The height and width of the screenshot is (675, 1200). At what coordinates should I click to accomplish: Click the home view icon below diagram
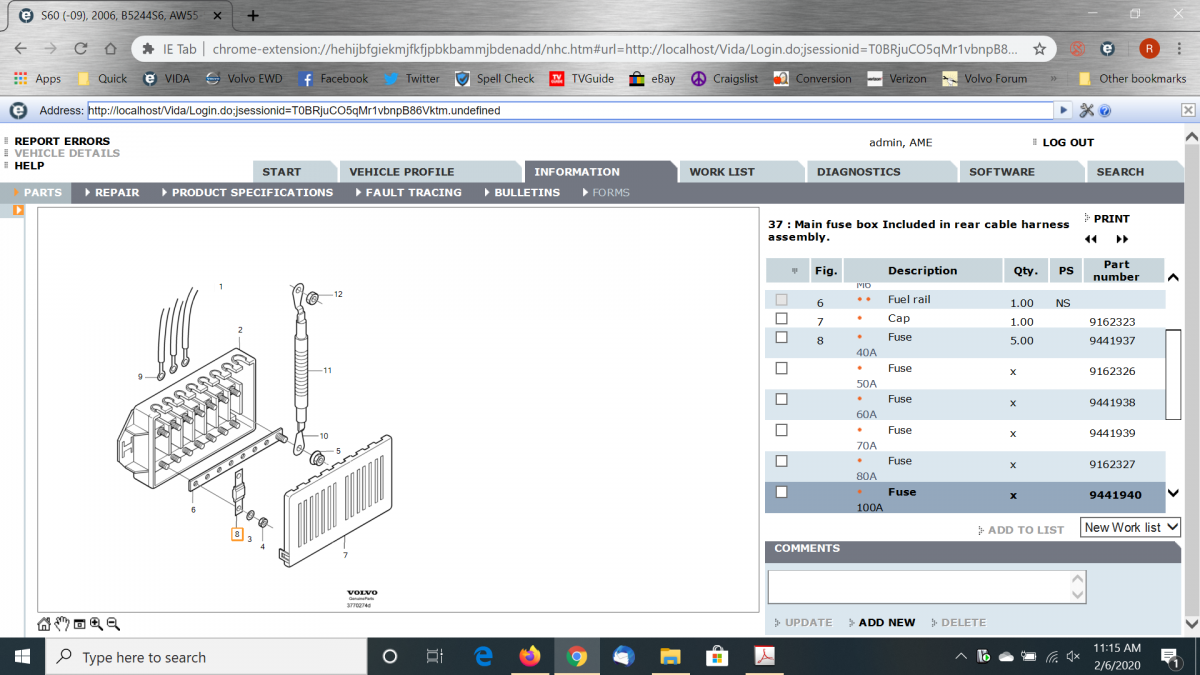coord(44,624)
